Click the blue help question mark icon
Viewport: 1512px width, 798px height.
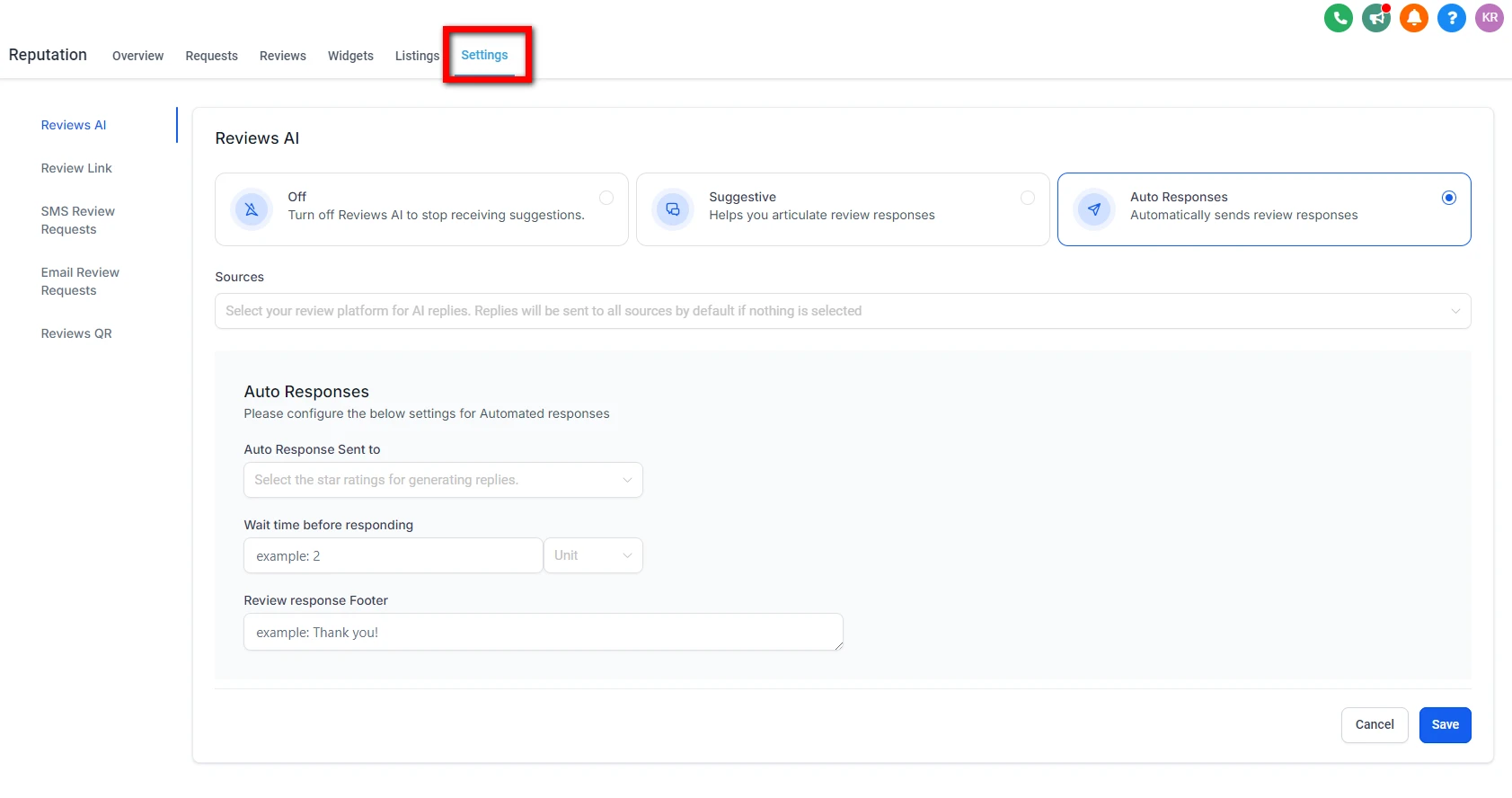[1452, 18]
